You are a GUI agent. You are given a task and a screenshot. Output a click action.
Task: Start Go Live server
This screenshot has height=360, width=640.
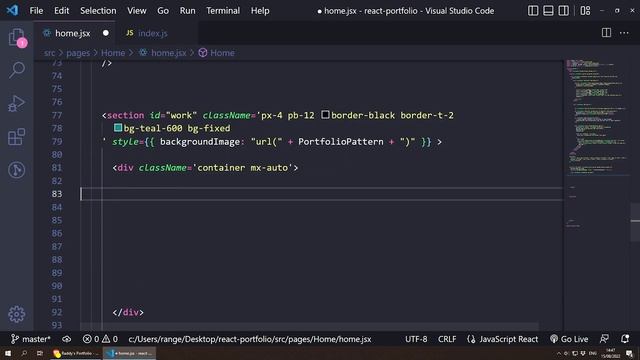(x=569, y=339)
